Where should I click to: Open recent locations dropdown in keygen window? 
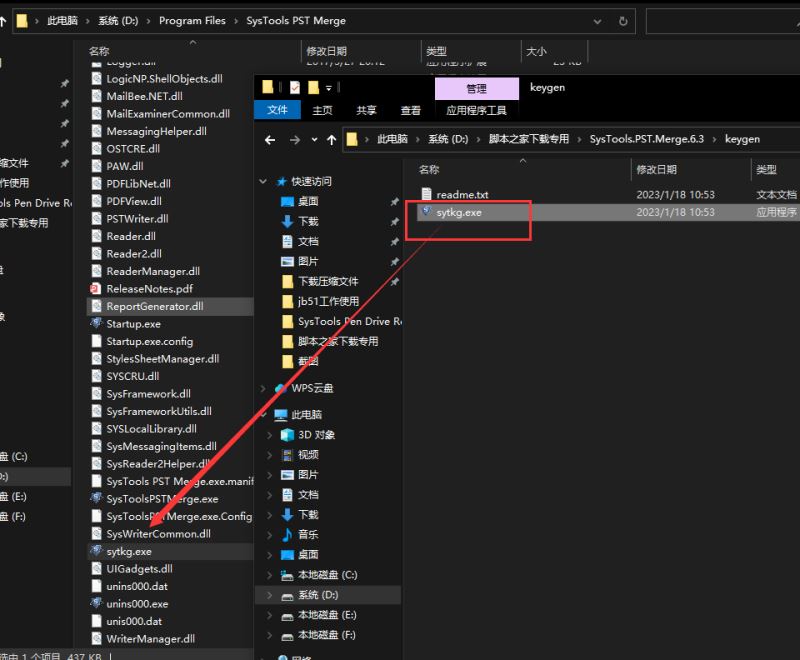tap(314, 139)
